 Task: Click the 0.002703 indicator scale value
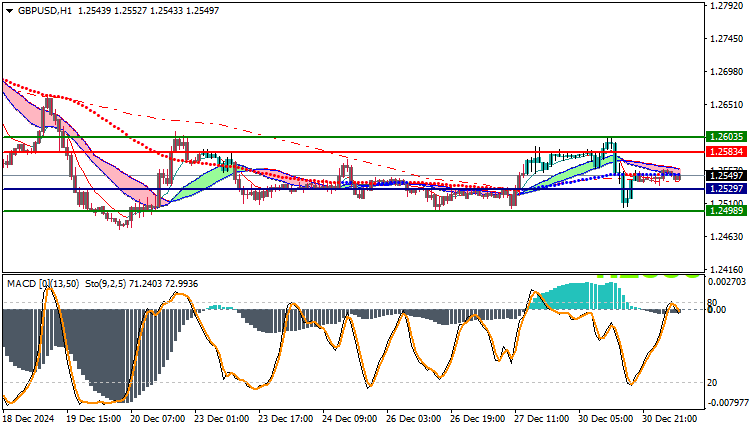pos(726,282)
